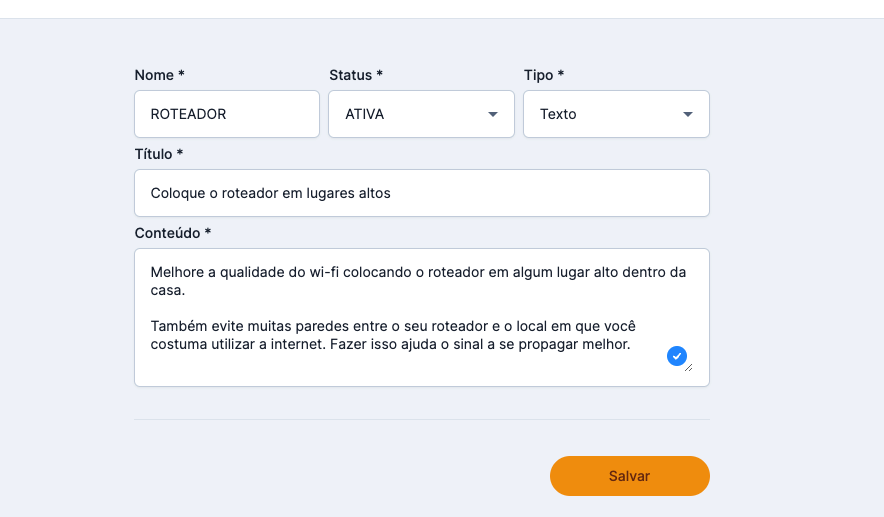
Task: Click the "Nome *" label
Action: click(160, 75)
